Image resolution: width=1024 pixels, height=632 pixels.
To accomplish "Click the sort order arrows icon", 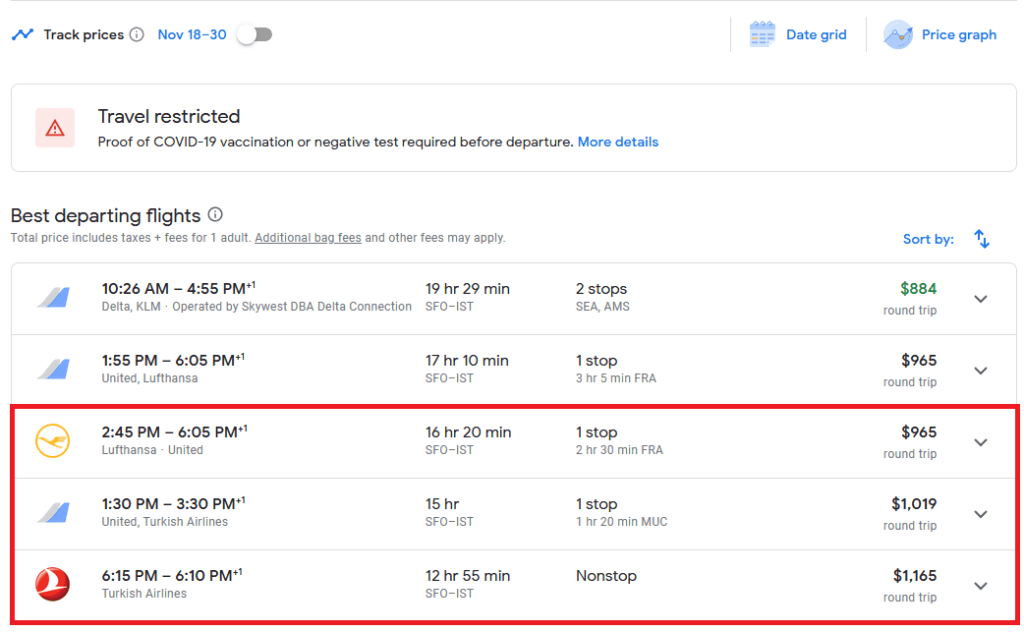I will [982, 239].
